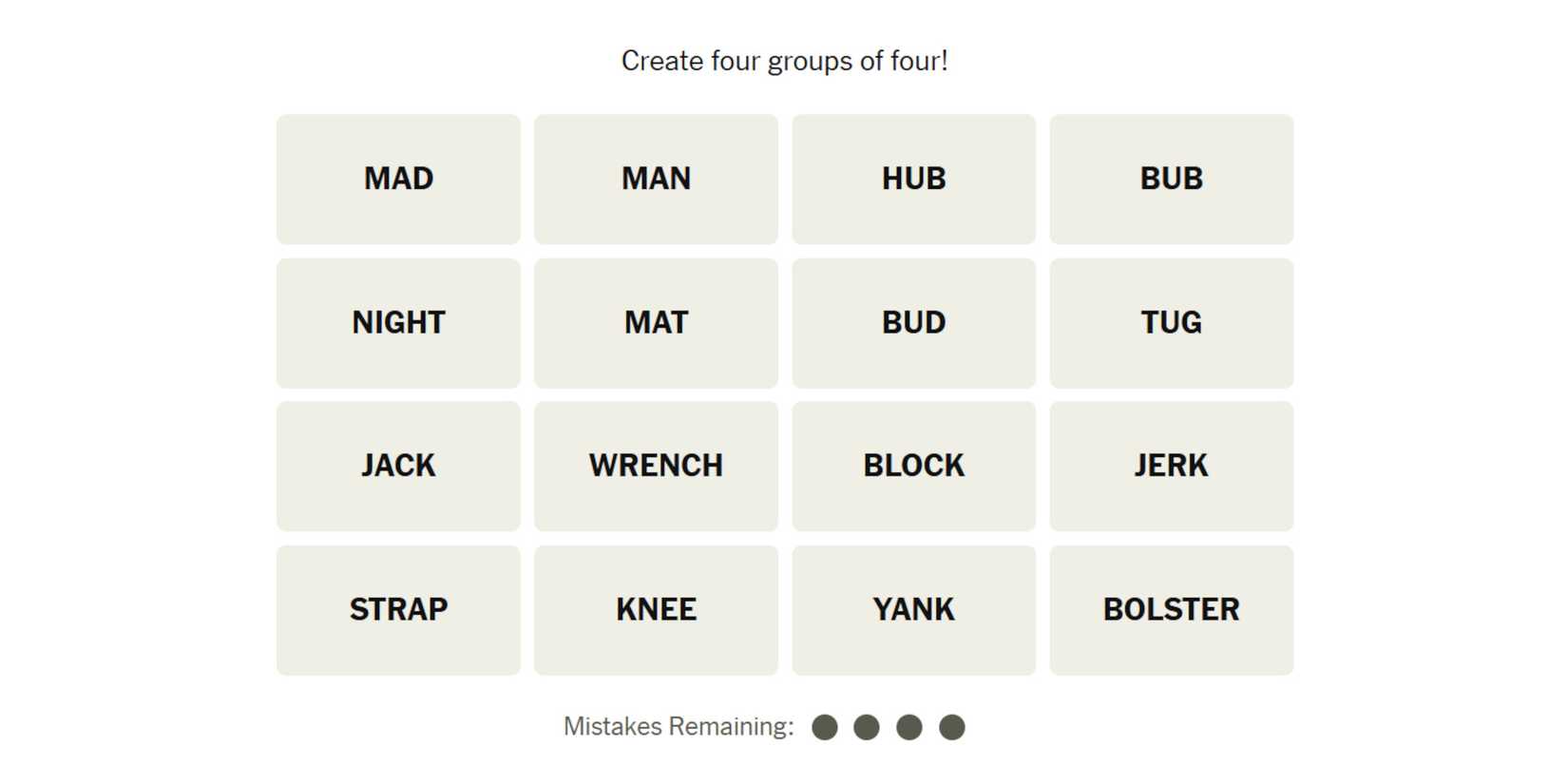Select the JACK word tile
The image size is (1568, 784).
click(x=398, y=466)
